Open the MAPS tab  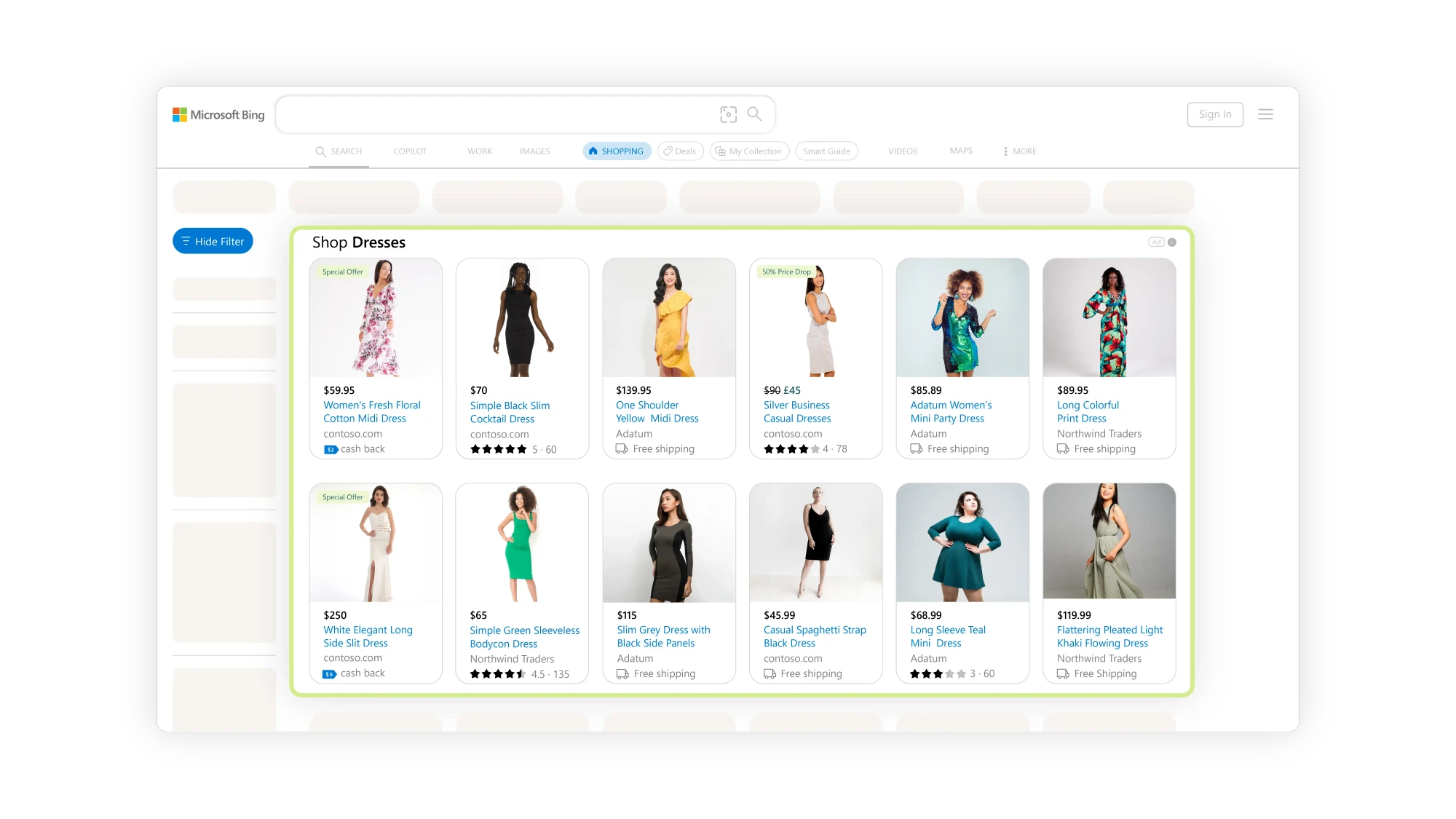point(961,151)
